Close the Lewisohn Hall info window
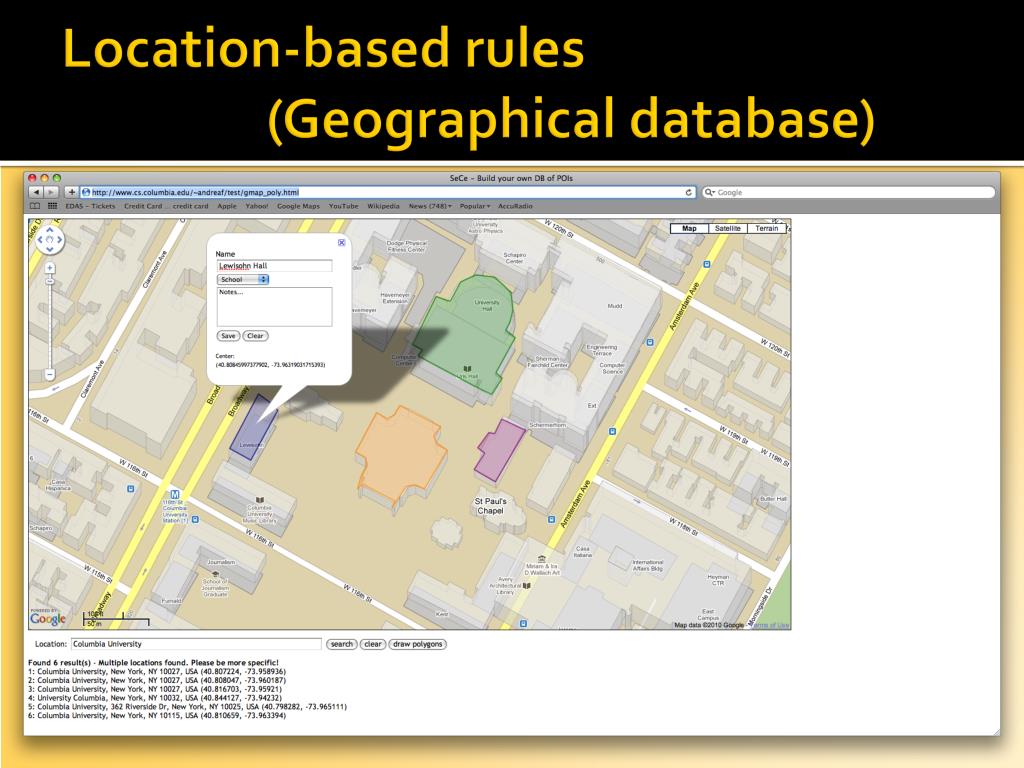Screen dimensions: 1024x768 tap(342, 243)
